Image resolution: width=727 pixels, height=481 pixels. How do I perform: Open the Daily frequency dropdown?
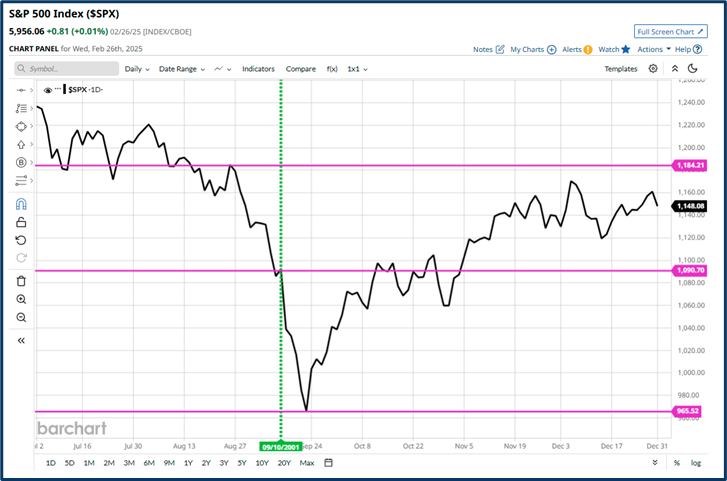coord(137,69)
